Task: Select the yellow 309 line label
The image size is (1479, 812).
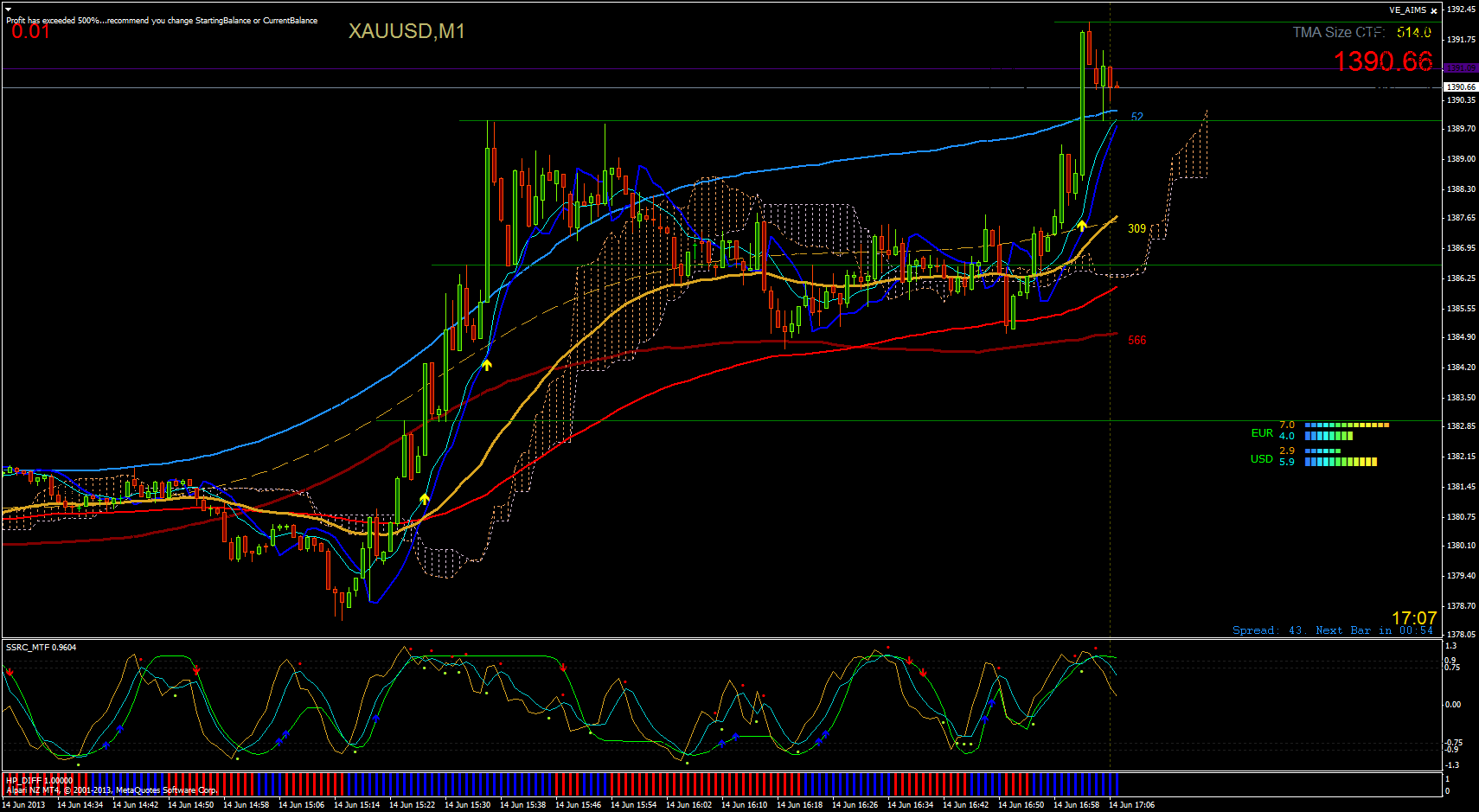Action: pyautogui.click(x=1136, y=228)
